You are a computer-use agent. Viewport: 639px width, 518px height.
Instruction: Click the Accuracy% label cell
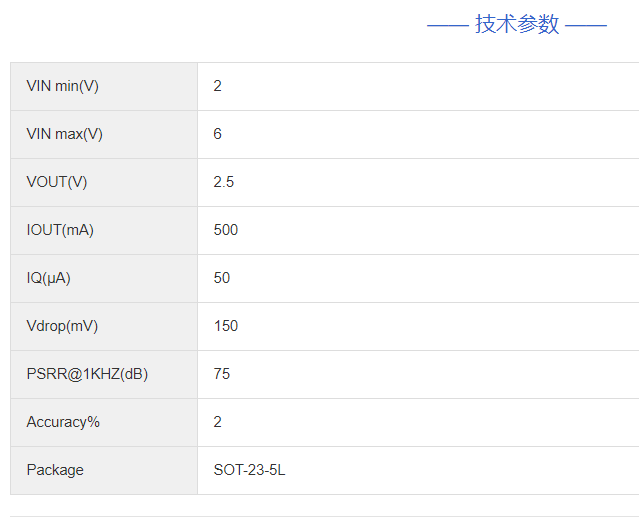click(63, 422)
